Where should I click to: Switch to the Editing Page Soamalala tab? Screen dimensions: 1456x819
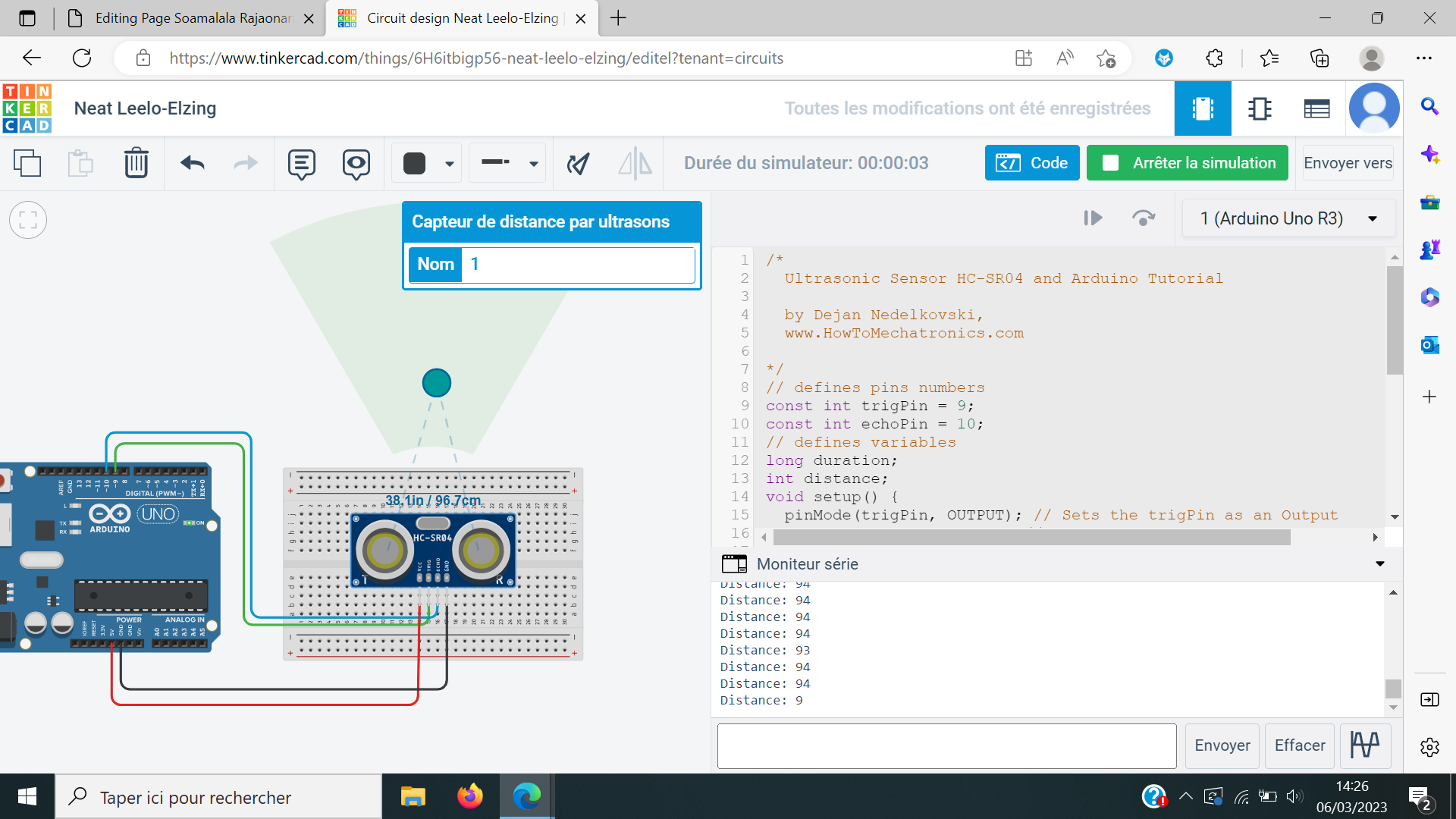pos(192,18)
